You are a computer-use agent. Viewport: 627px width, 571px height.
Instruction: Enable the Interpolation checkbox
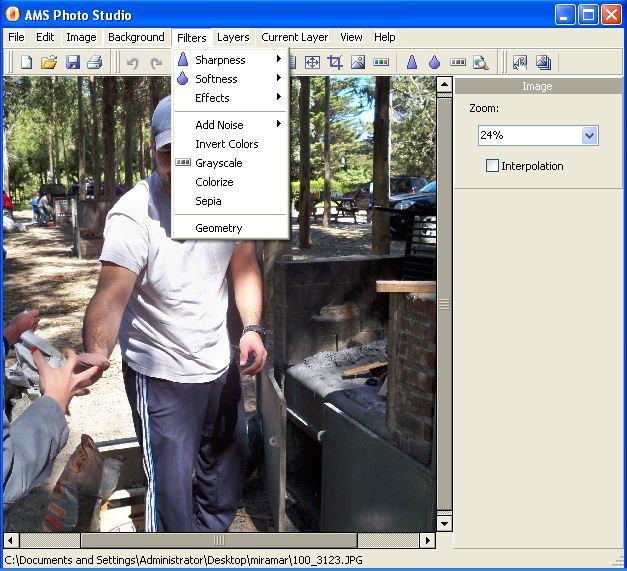point(492,166)
